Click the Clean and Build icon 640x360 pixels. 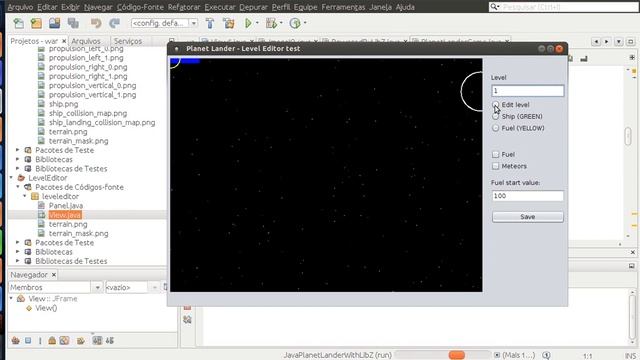tap(229, 23)
